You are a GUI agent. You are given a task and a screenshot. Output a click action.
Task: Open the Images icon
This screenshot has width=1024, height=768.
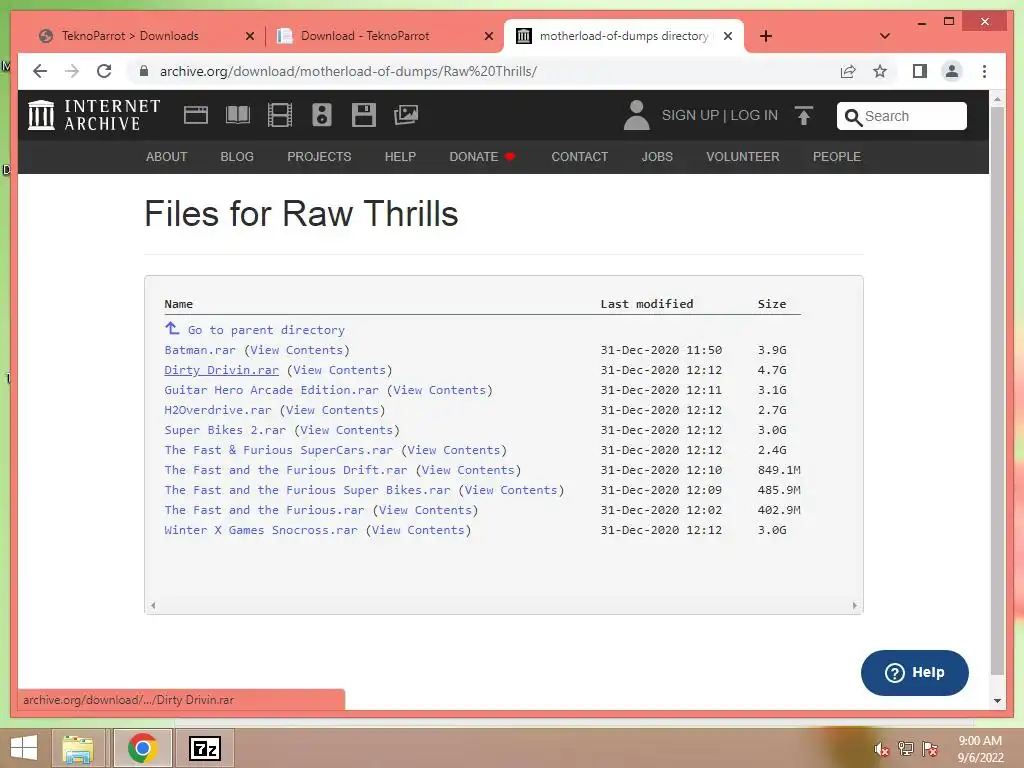pyautogui.click(x=406, y=115)
